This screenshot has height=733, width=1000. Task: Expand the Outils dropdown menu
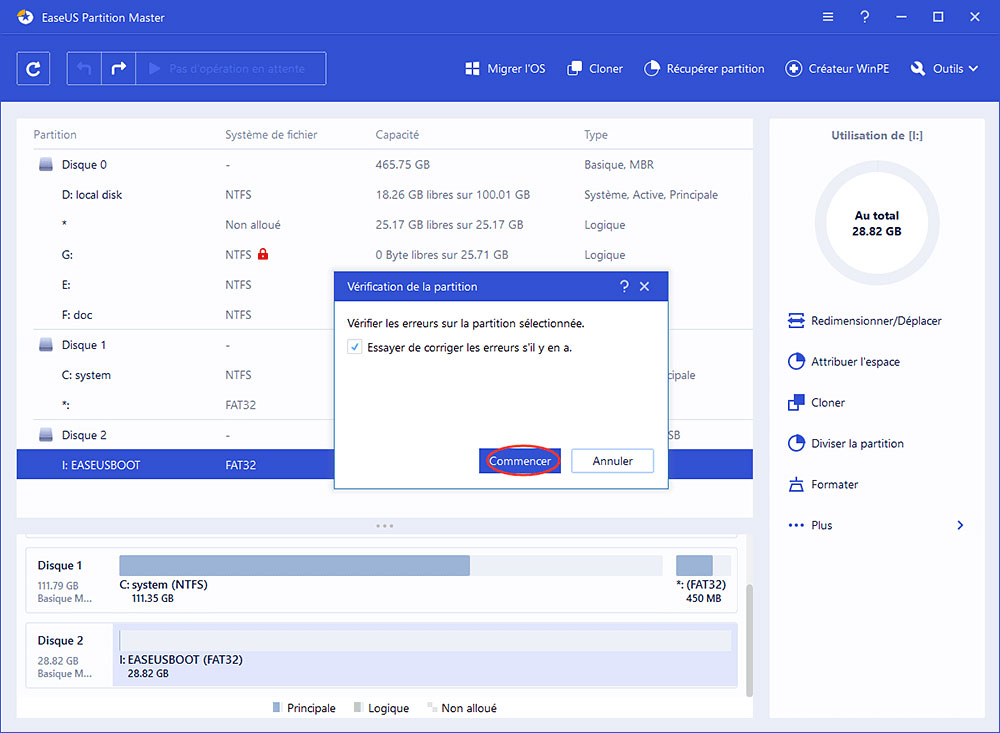(x=944, y=68)
